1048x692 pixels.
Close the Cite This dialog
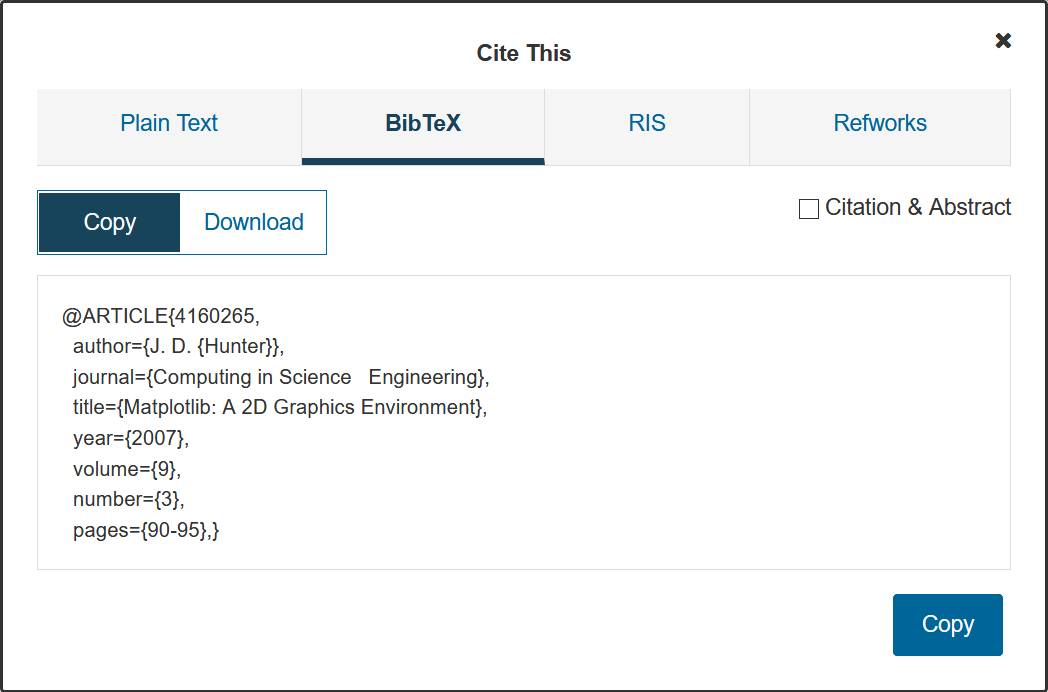coord(1003,40)
